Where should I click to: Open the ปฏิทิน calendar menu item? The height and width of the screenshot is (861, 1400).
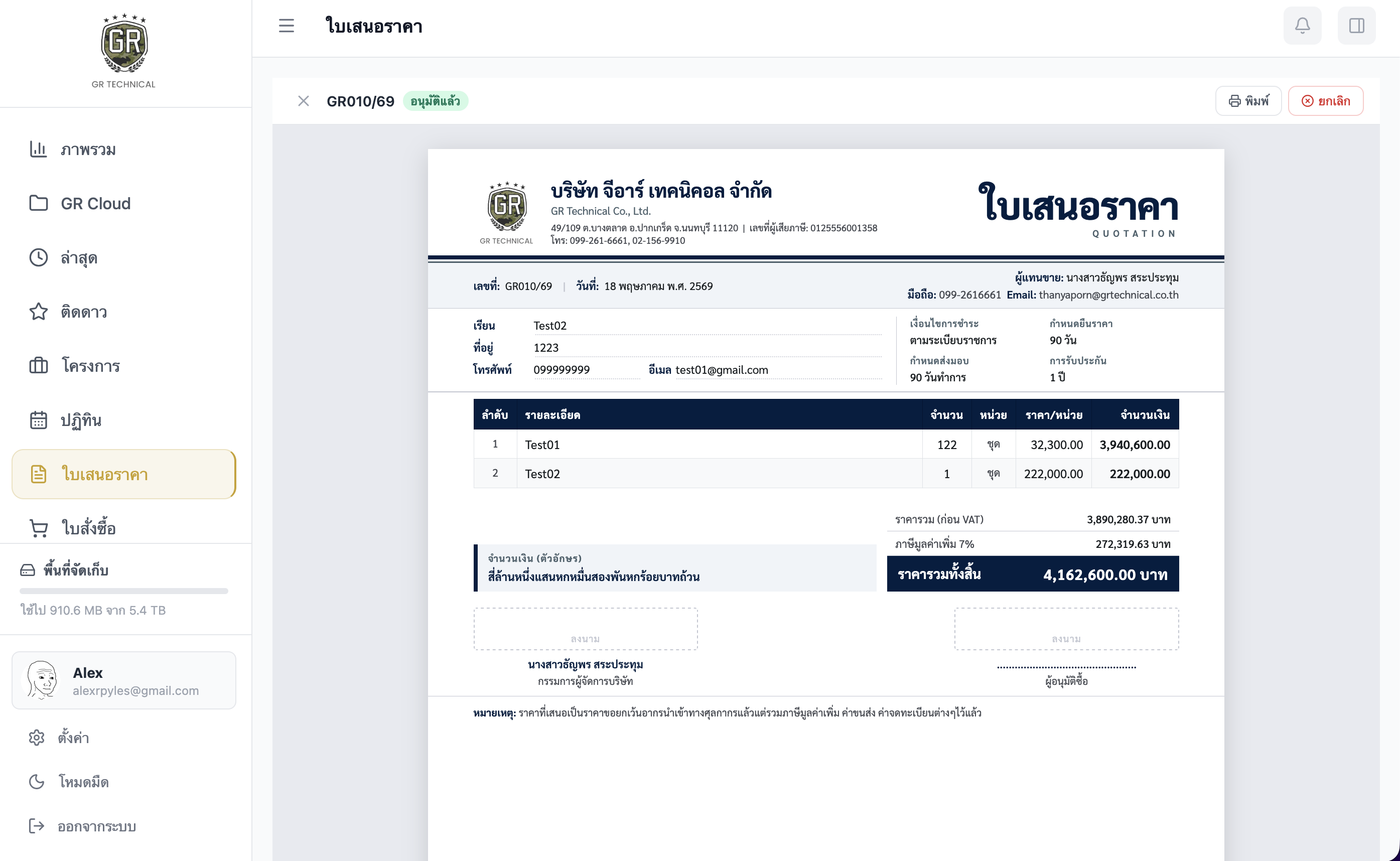click(x=123, y=420)
